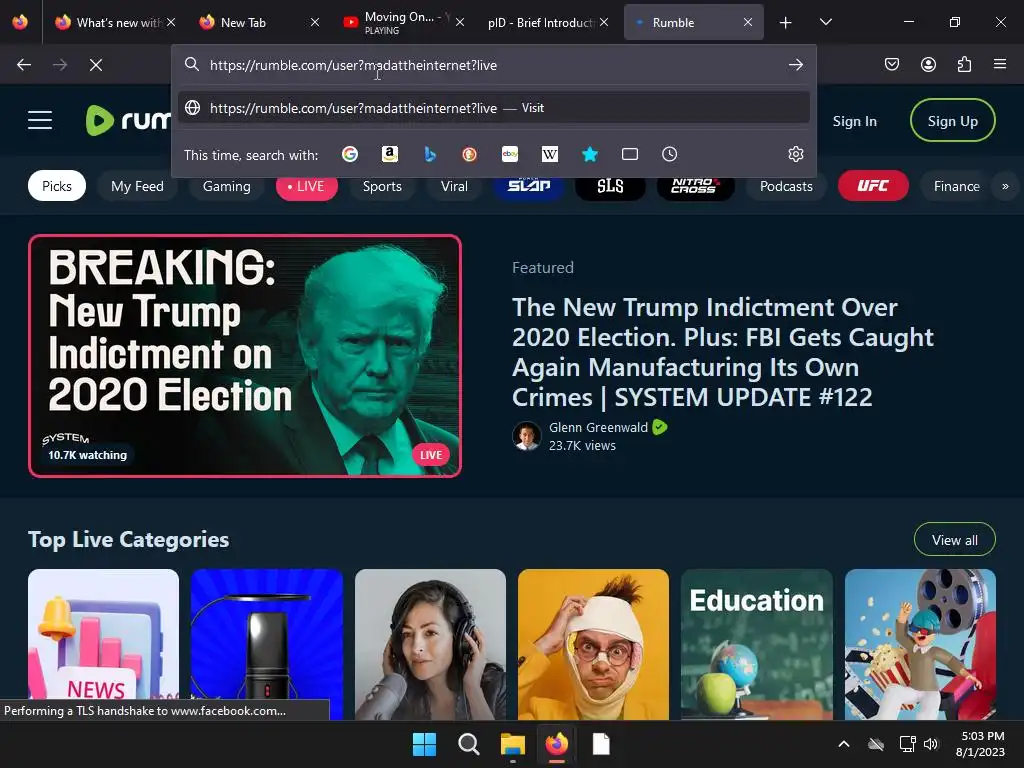Image resolution: width=1024 pixels, height=768 pixels.
Task: Open the Save to Pocket icon
Action: point(892,64)
